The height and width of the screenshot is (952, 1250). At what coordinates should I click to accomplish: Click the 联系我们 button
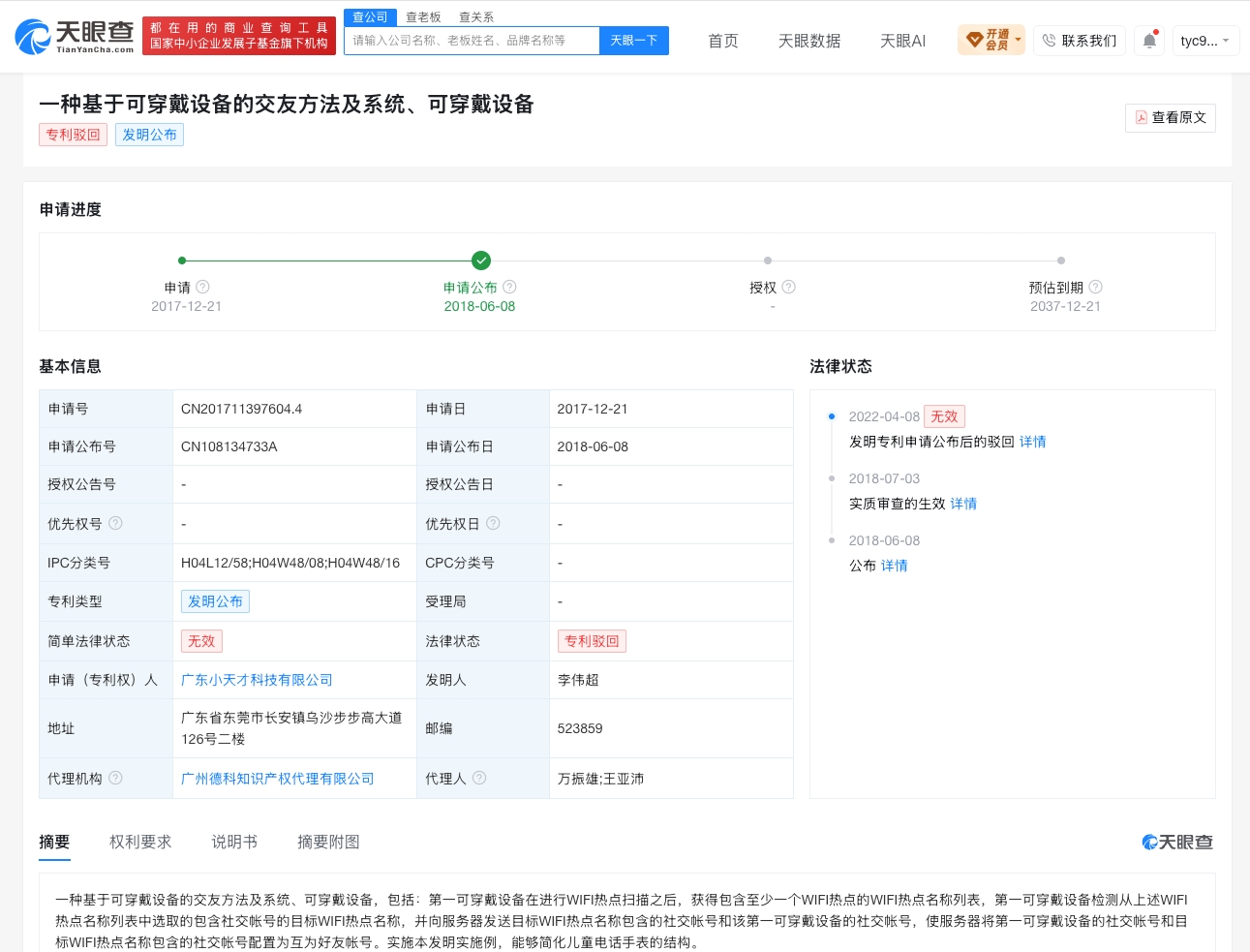point(1080,41)
